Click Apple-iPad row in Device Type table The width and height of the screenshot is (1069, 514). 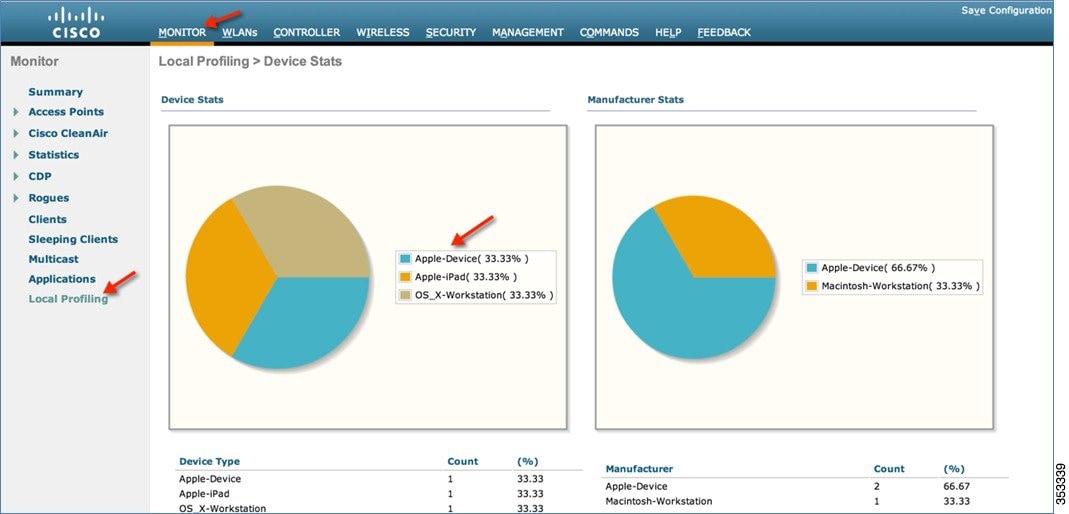point(378,494)
